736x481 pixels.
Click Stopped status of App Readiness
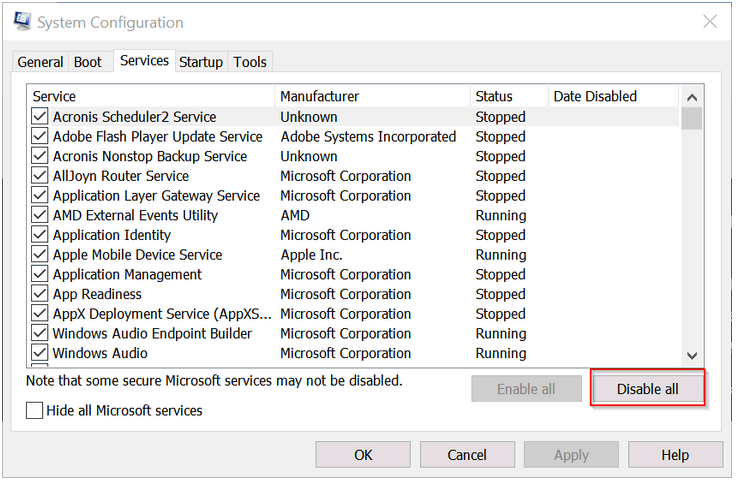point(500,294)
